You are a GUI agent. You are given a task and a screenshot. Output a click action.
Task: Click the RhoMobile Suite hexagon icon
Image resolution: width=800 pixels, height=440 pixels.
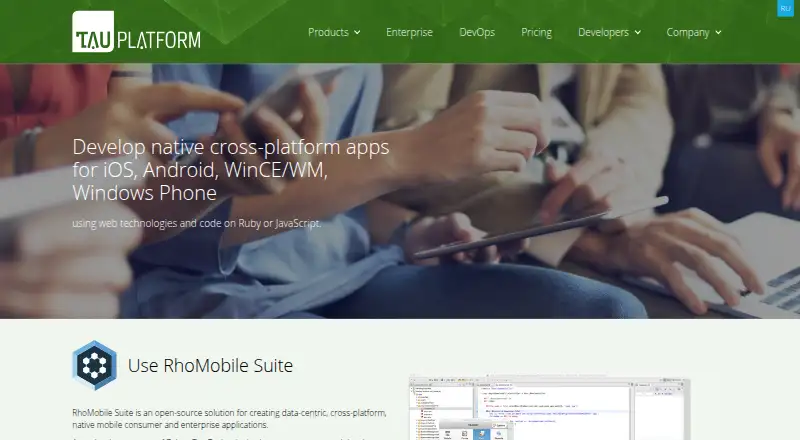pyautogui.click(x=94, y=365)
